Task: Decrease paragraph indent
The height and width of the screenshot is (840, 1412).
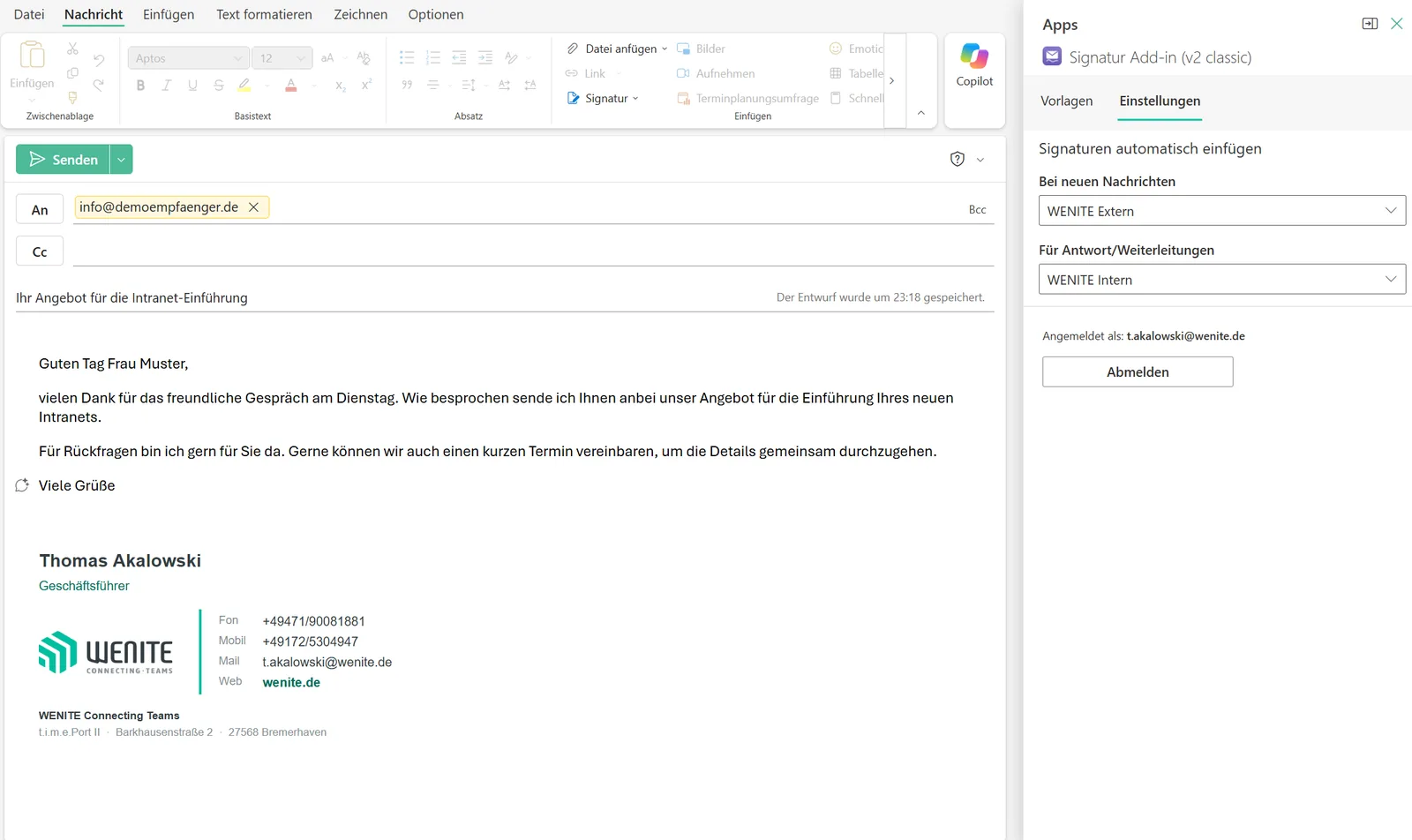Action: (459, 58)
